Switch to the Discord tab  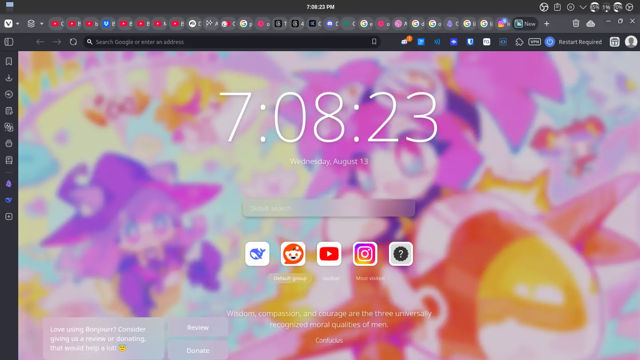(x=332, y=24)
